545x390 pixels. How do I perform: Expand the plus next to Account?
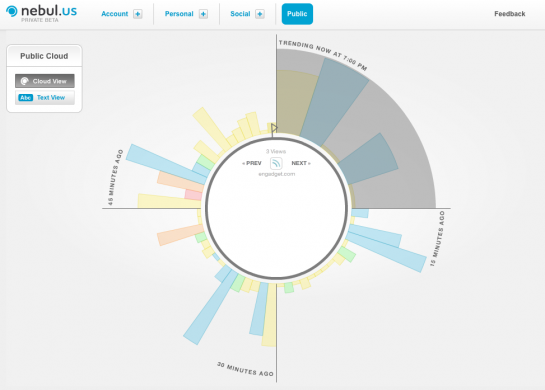[138, 14]
